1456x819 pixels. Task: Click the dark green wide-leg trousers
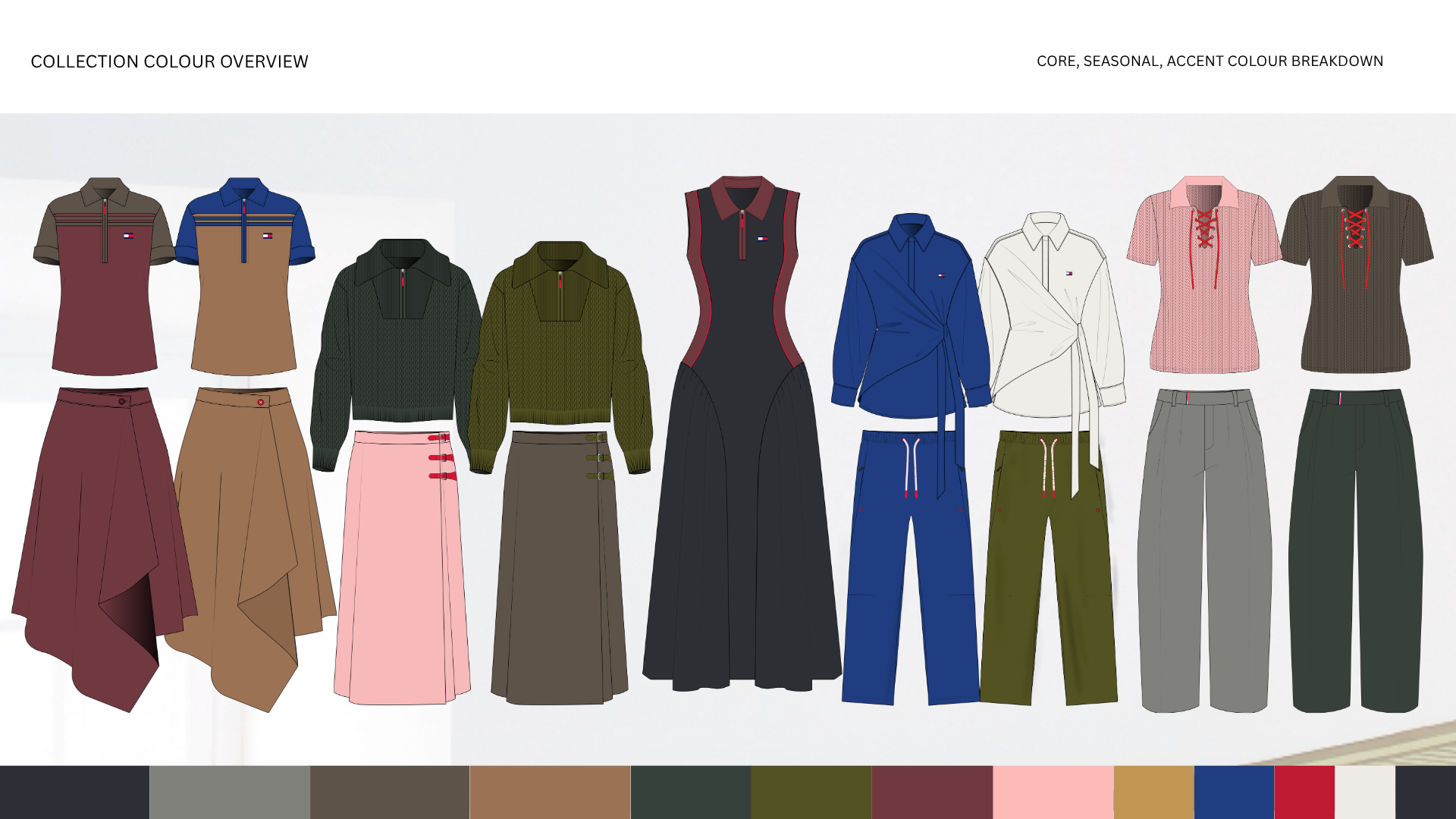(1356, 551)
